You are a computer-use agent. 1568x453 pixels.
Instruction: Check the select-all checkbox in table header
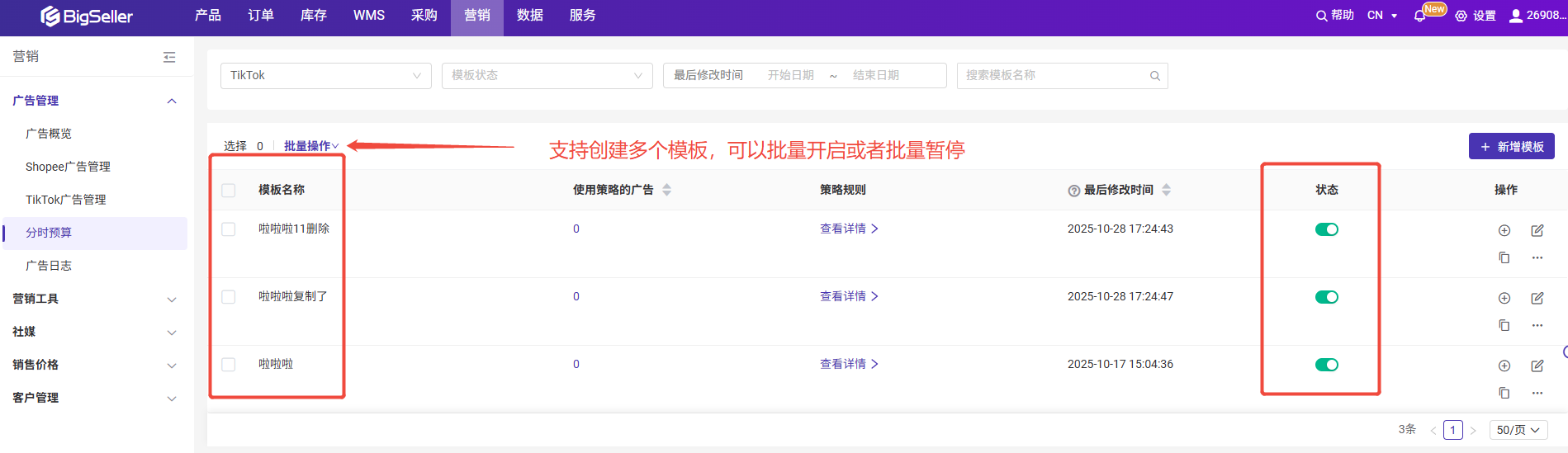click(229, 191)
